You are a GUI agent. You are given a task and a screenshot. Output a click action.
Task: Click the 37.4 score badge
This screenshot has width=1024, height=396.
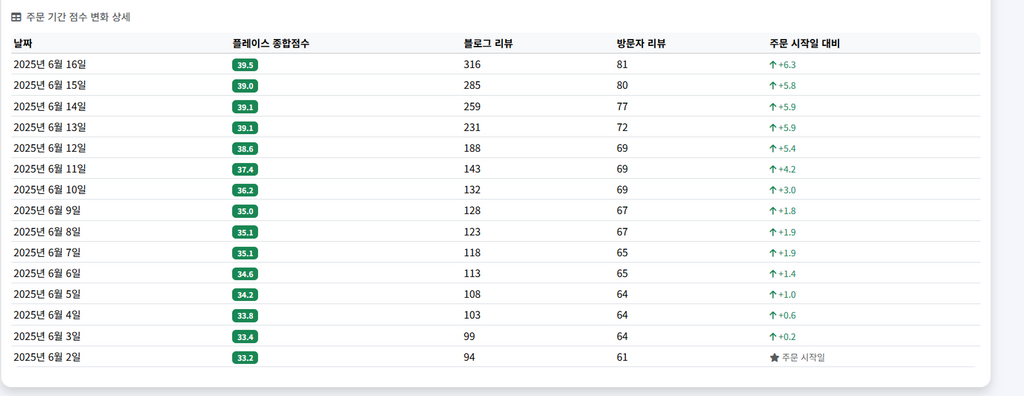(245, 170)
